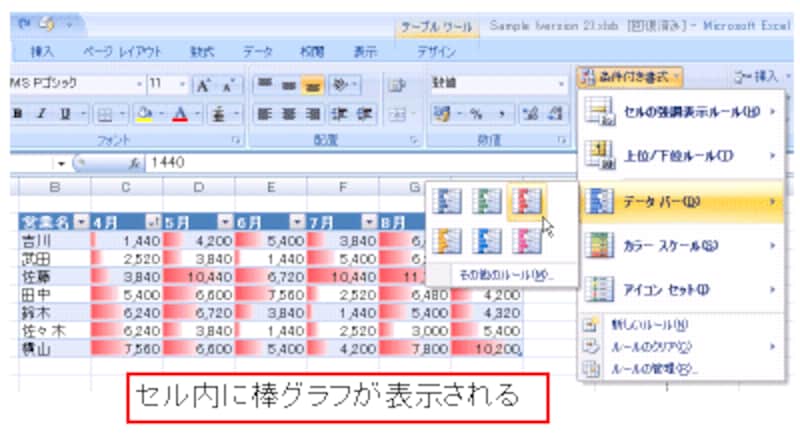Open the デザイン table tools tab
Screen dimensions: 800x434
pos(436,51)
